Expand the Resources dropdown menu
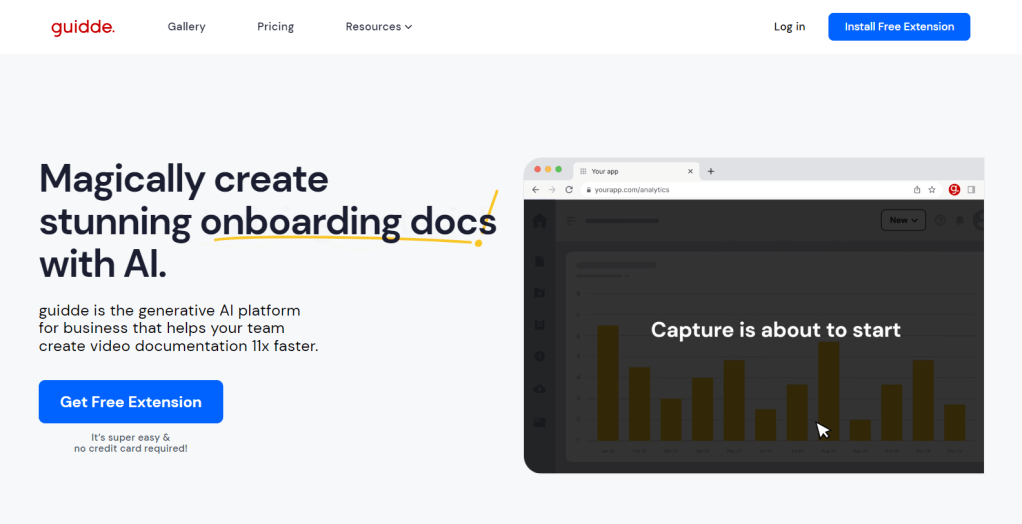The image size is (1022, 524). (x=378, y=27)
